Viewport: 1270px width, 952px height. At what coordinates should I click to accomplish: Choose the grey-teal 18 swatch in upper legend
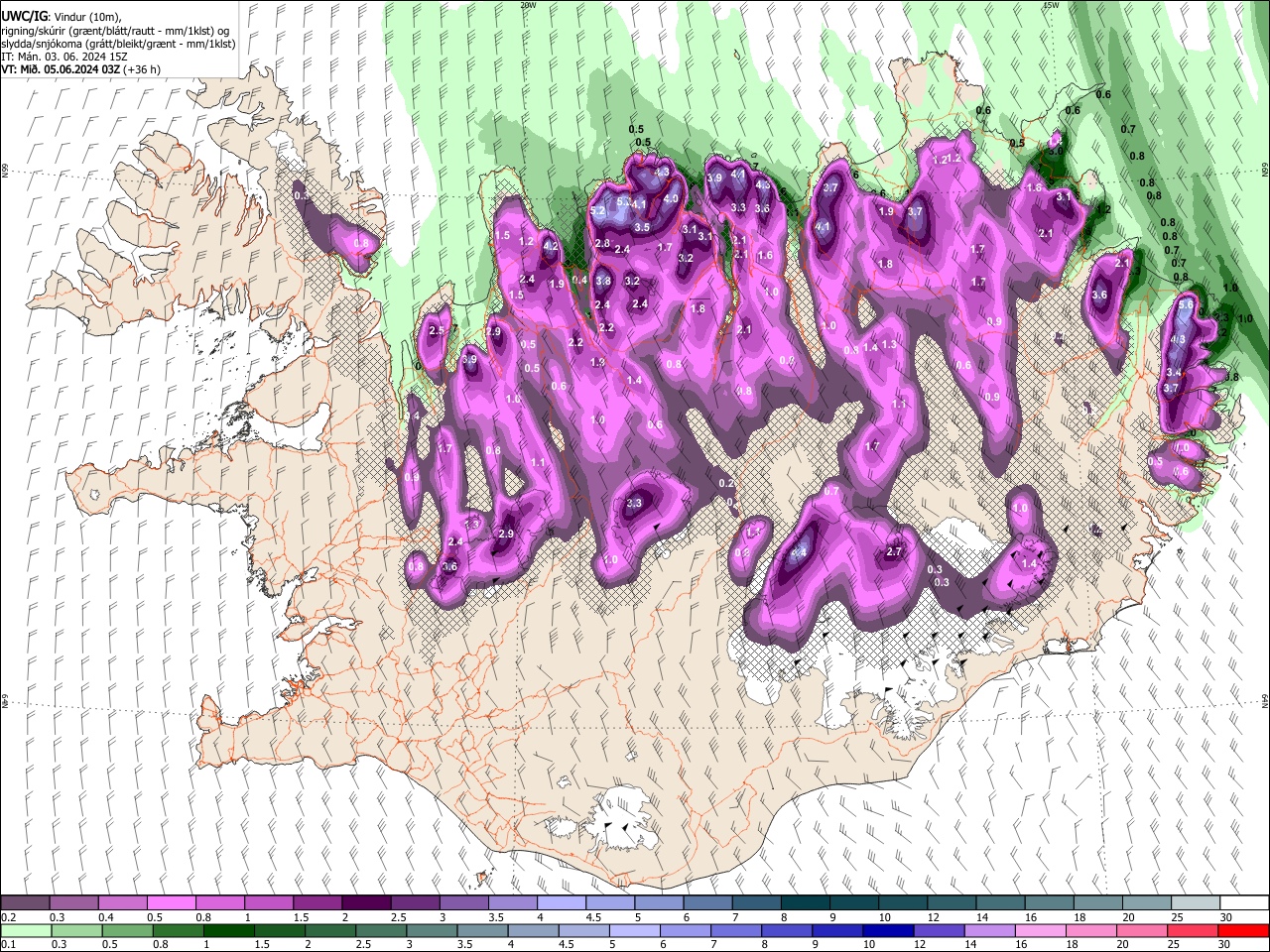[1099, 903]
